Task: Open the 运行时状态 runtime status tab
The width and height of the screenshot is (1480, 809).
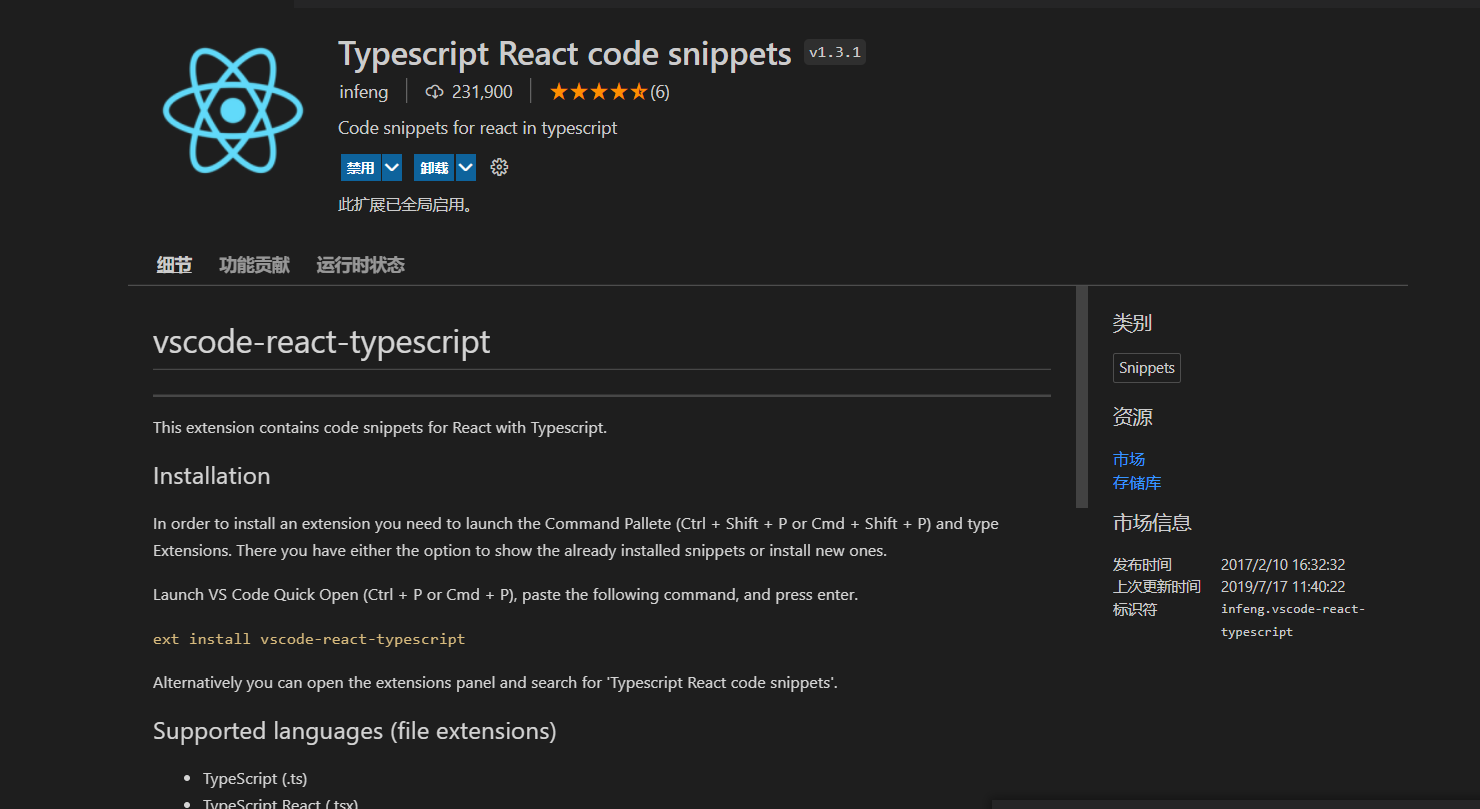Action: (x=360, y=265)
